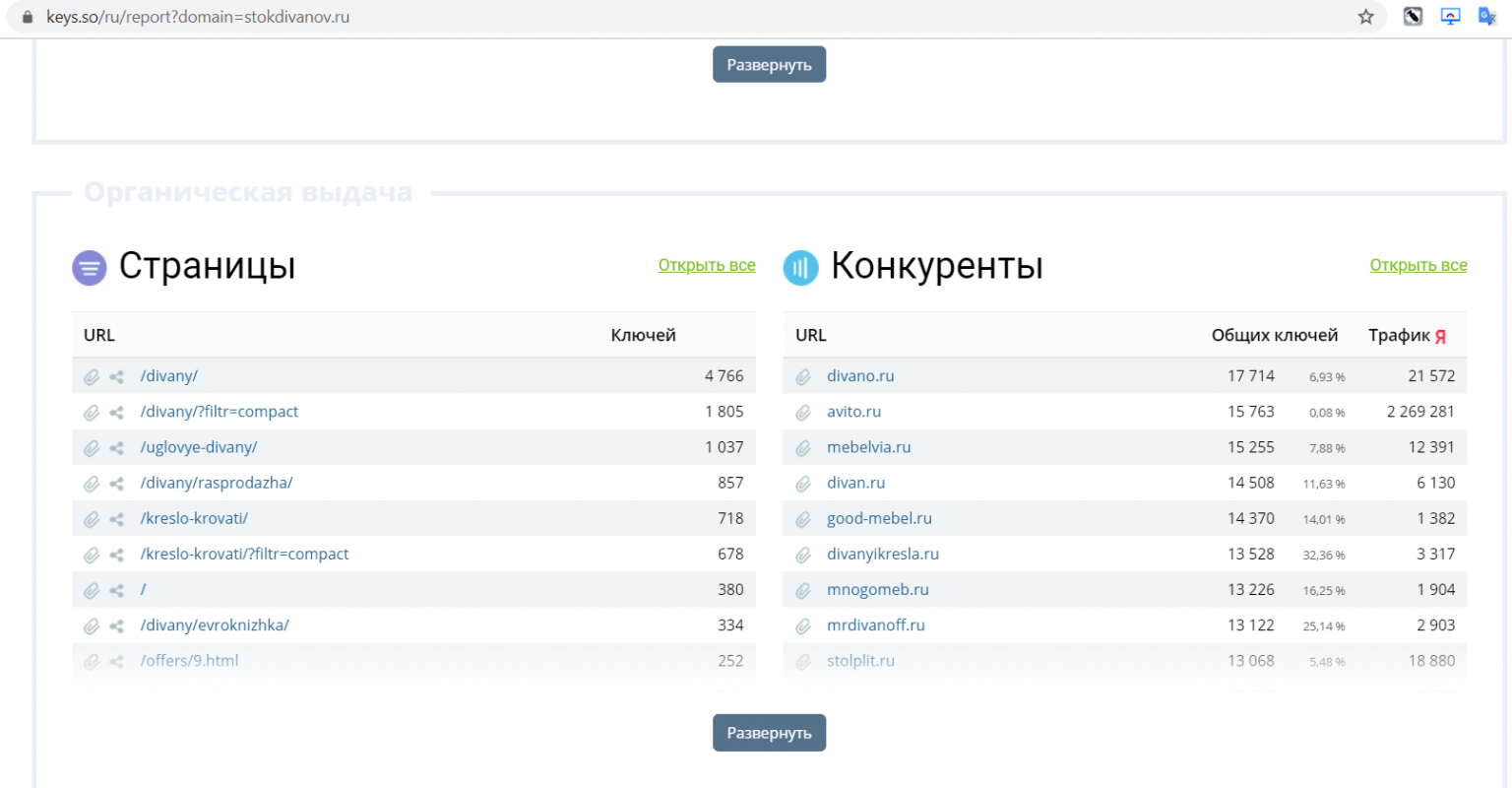Click share icon for /divany/rasprodazha/ row
Screen dimensions: 1512x788
(x=117, y=484)
